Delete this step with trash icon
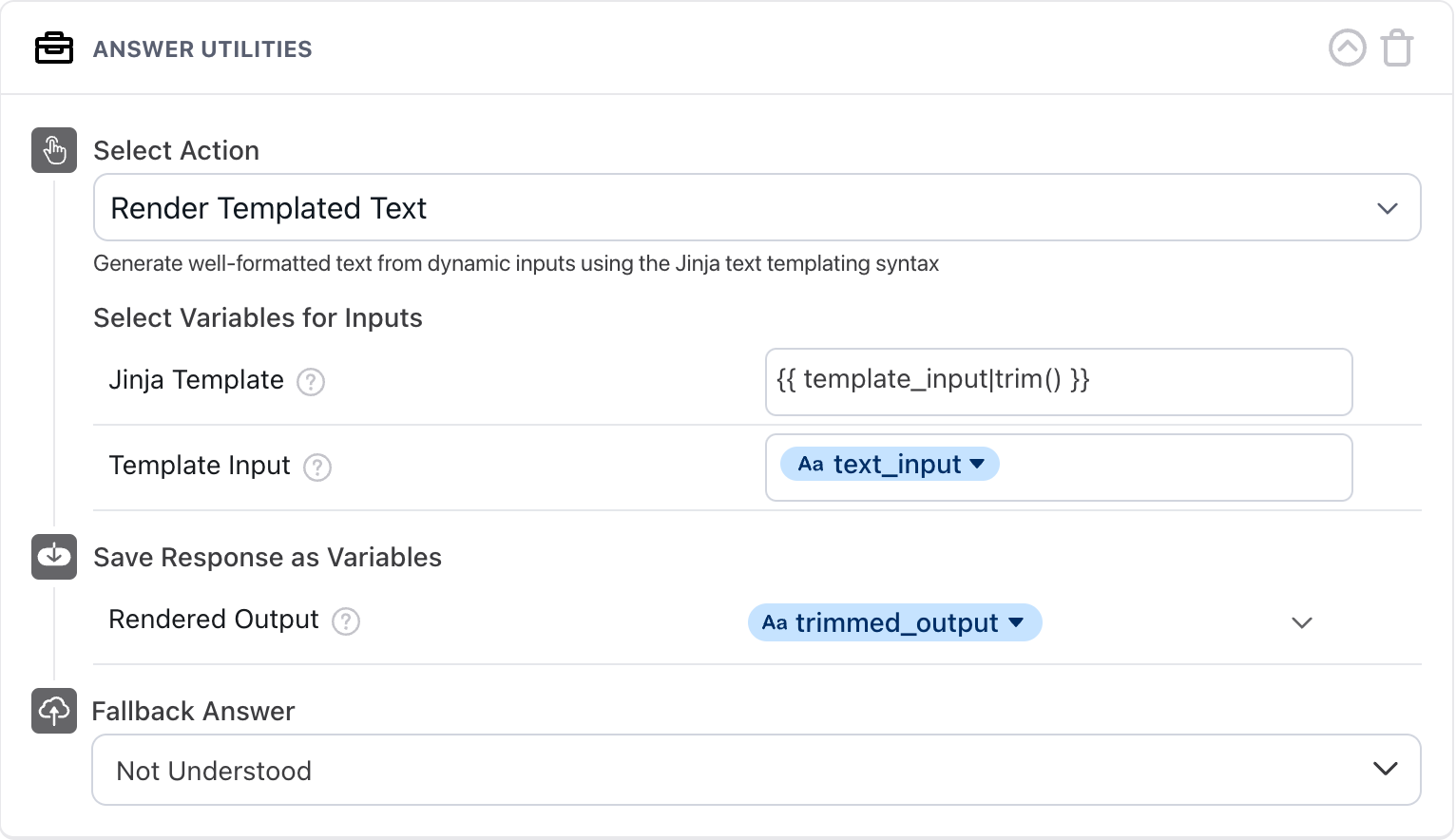Image resolution: width=1456 pixels, height=840 pixels. 1397,48
